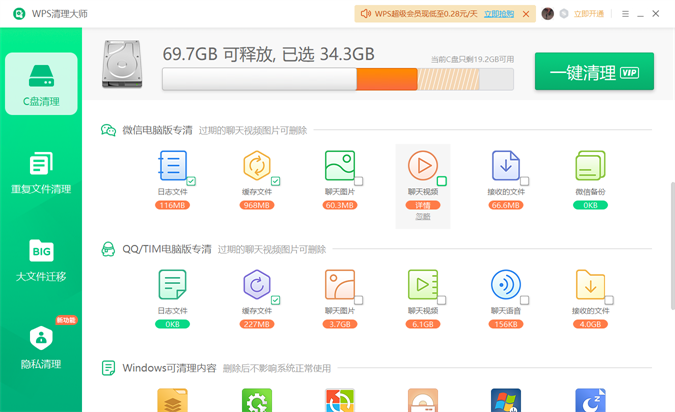Click the 微信备份 backup icon

point(589,166)
